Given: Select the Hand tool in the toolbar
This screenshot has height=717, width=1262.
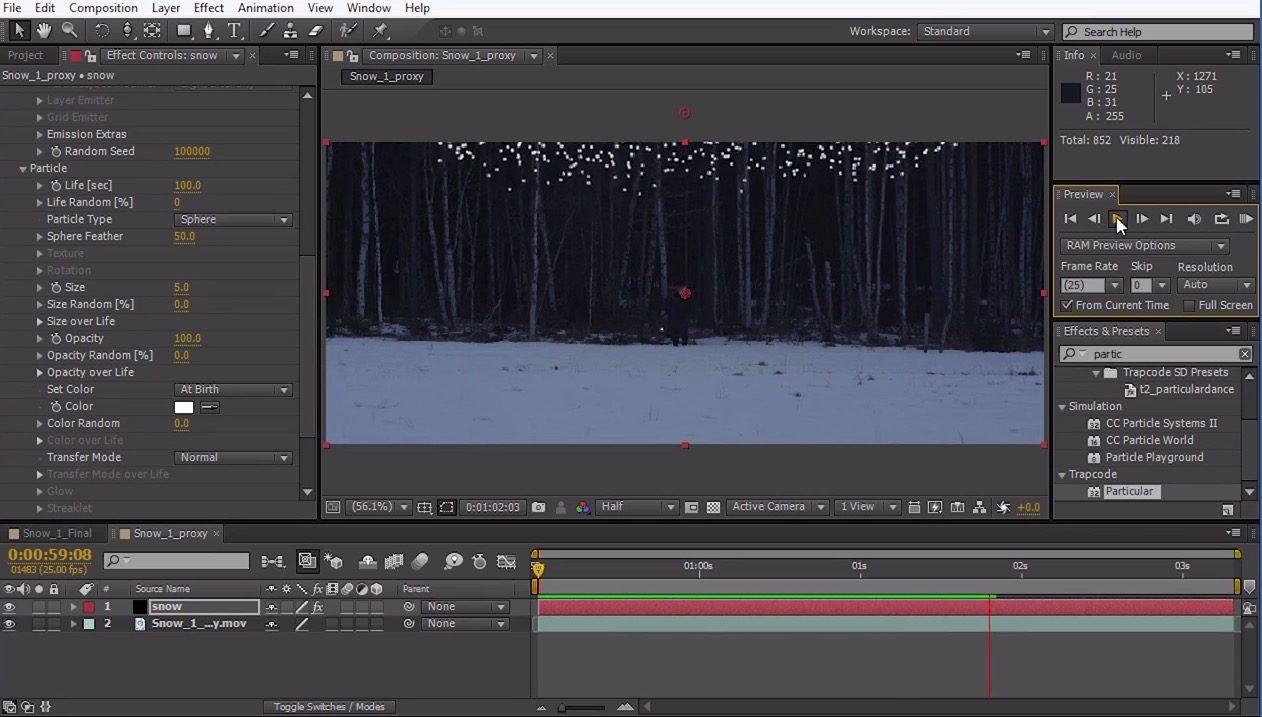Looking at the screenshot, I should 44,30.
